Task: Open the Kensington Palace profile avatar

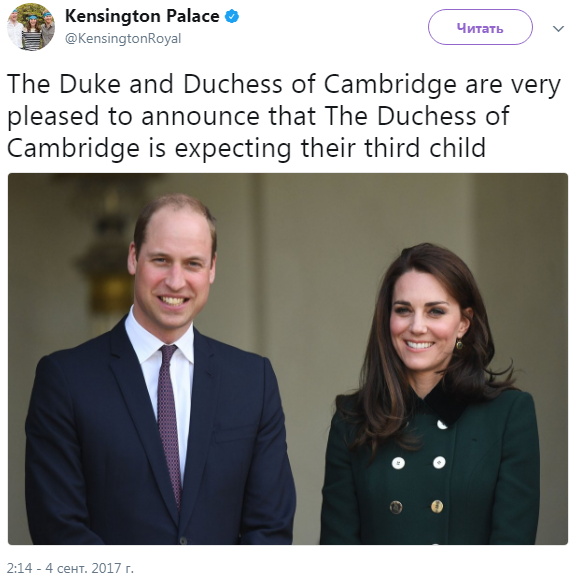Action: (31, 27)
